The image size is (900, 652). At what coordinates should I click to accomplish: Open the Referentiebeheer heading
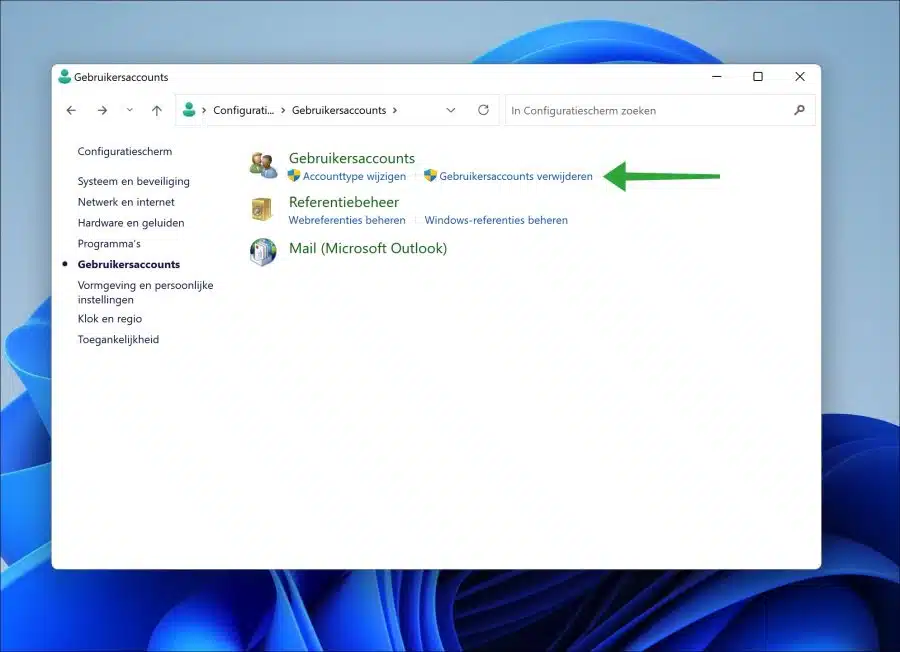tap(344, 202)
